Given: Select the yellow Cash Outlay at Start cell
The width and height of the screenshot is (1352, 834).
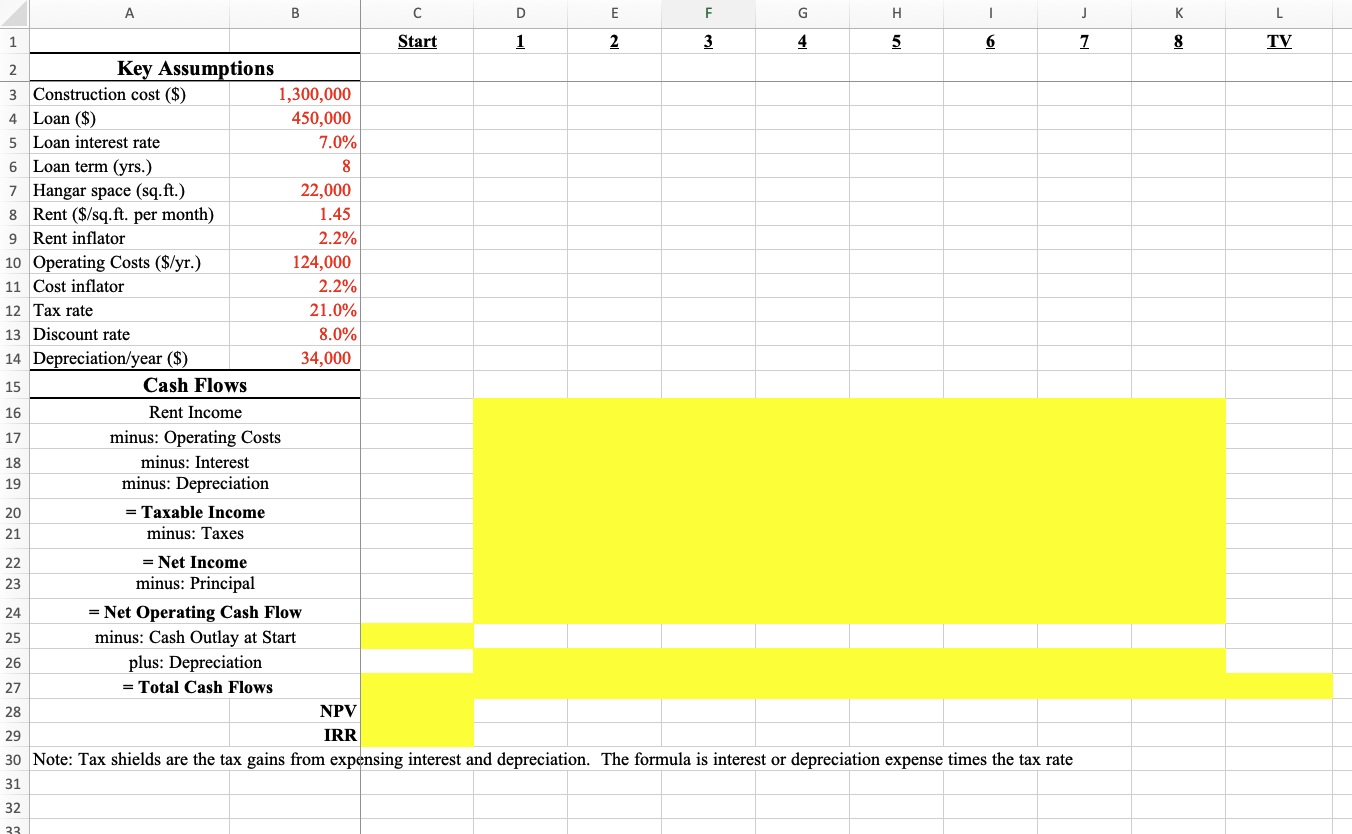Looking at the screenshot, I should (x=417, y=637).
